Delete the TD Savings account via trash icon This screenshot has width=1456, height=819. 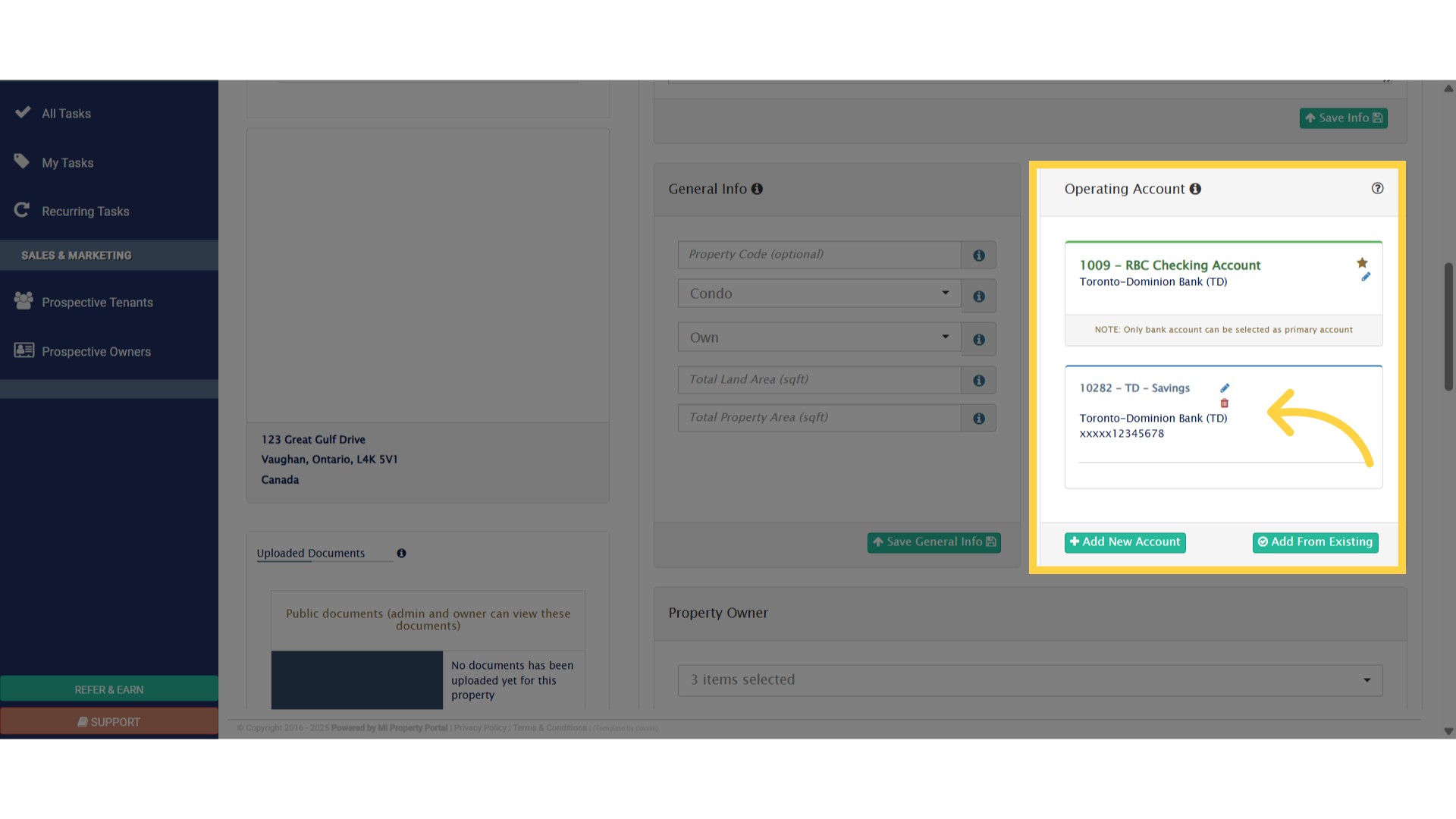click(x=1224, y=403)
